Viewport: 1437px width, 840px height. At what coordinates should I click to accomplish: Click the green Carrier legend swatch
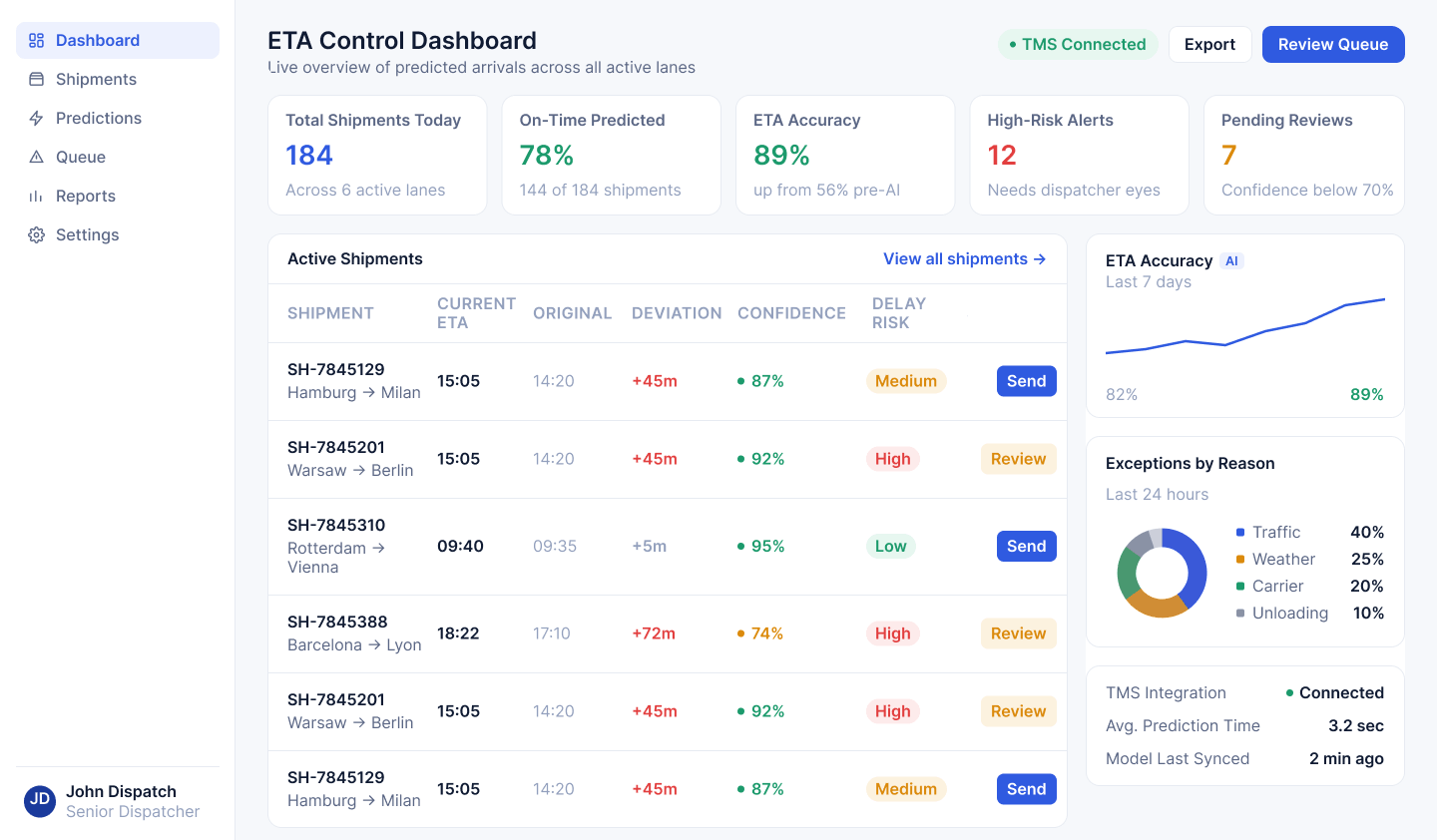click(x=1240, y=587)
